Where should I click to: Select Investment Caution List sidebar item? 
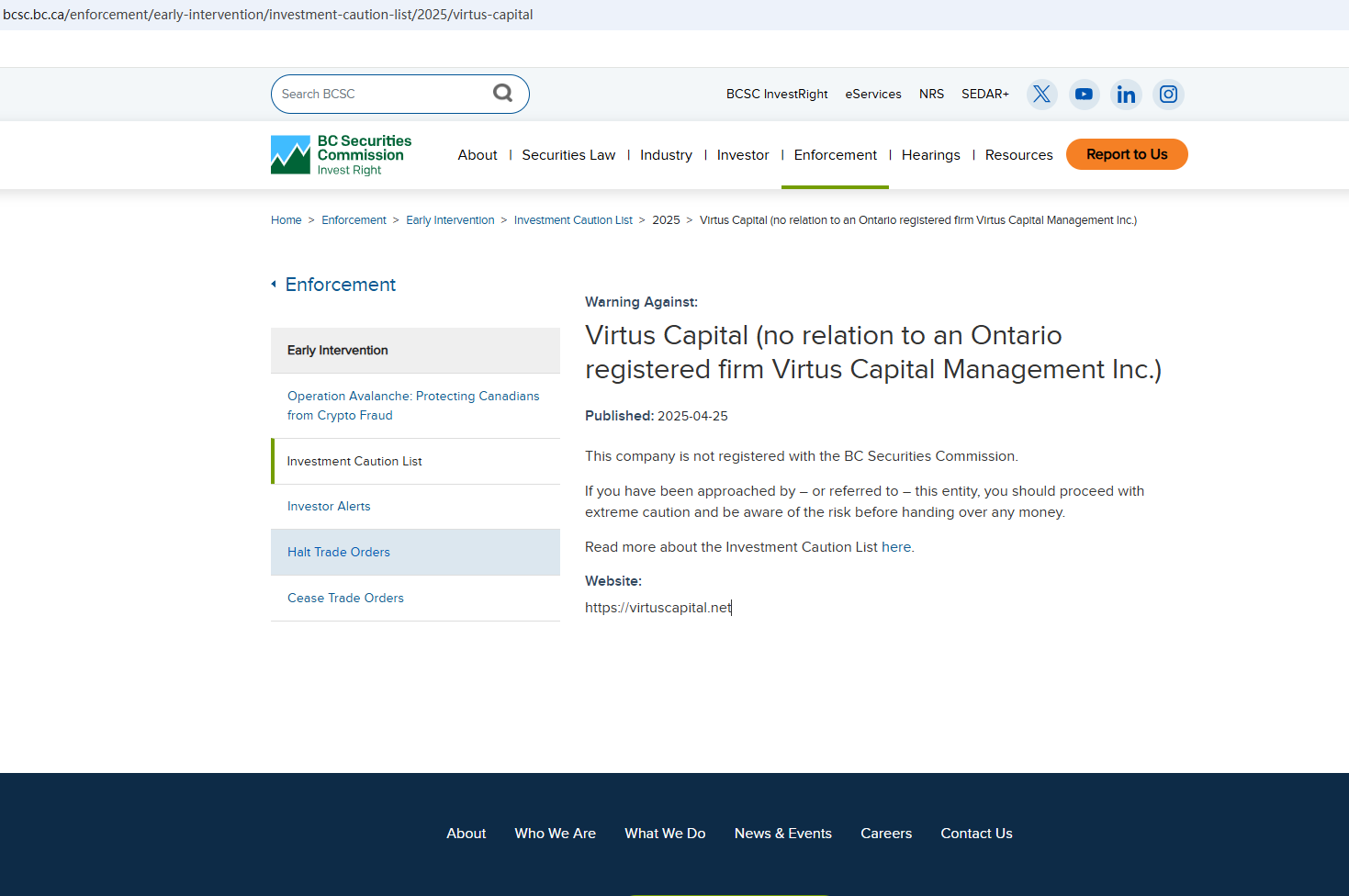click(415, 461)
